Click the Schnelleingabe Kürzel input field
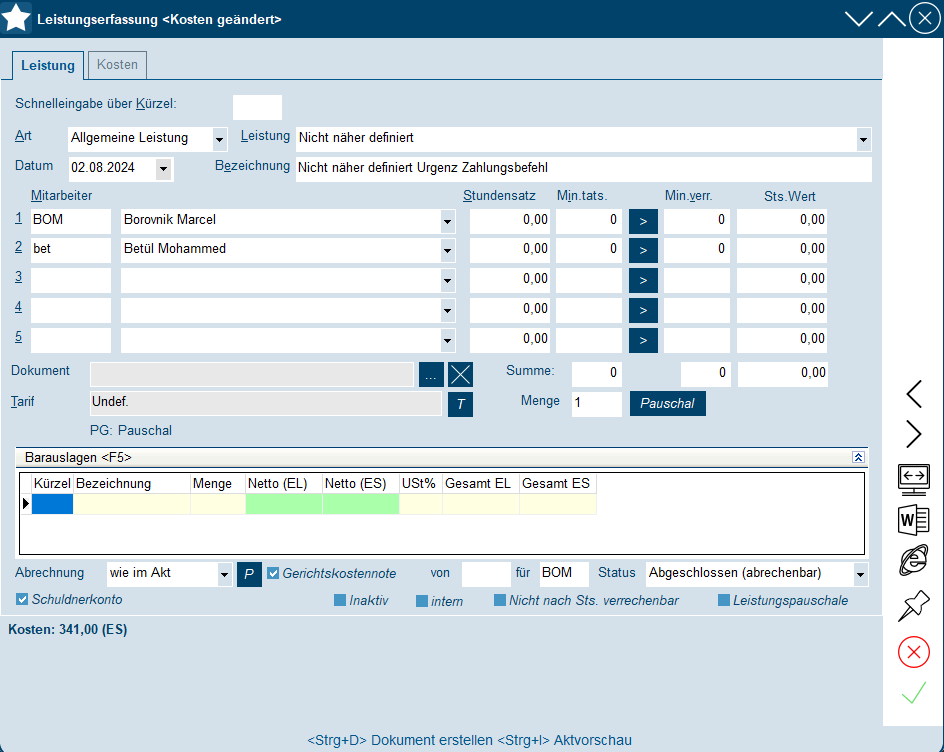This screenshot has width=944, height=752. click(x=257, y=107)
